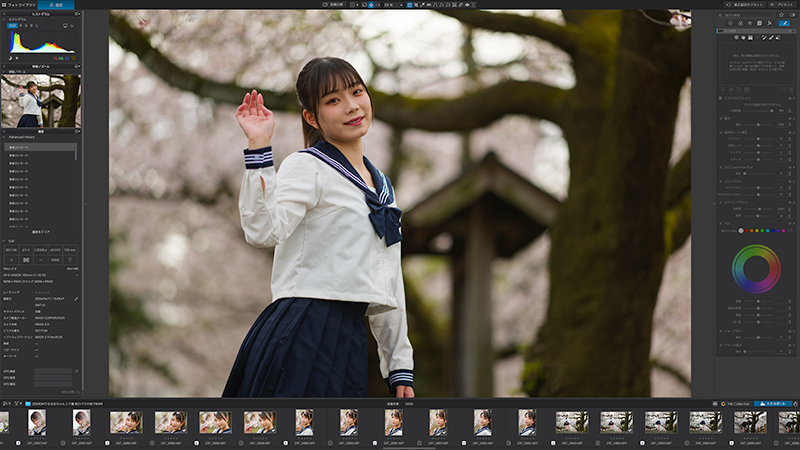
Task: Toggle shadow clipping moon icon under histogram
Action: (10, 58)
